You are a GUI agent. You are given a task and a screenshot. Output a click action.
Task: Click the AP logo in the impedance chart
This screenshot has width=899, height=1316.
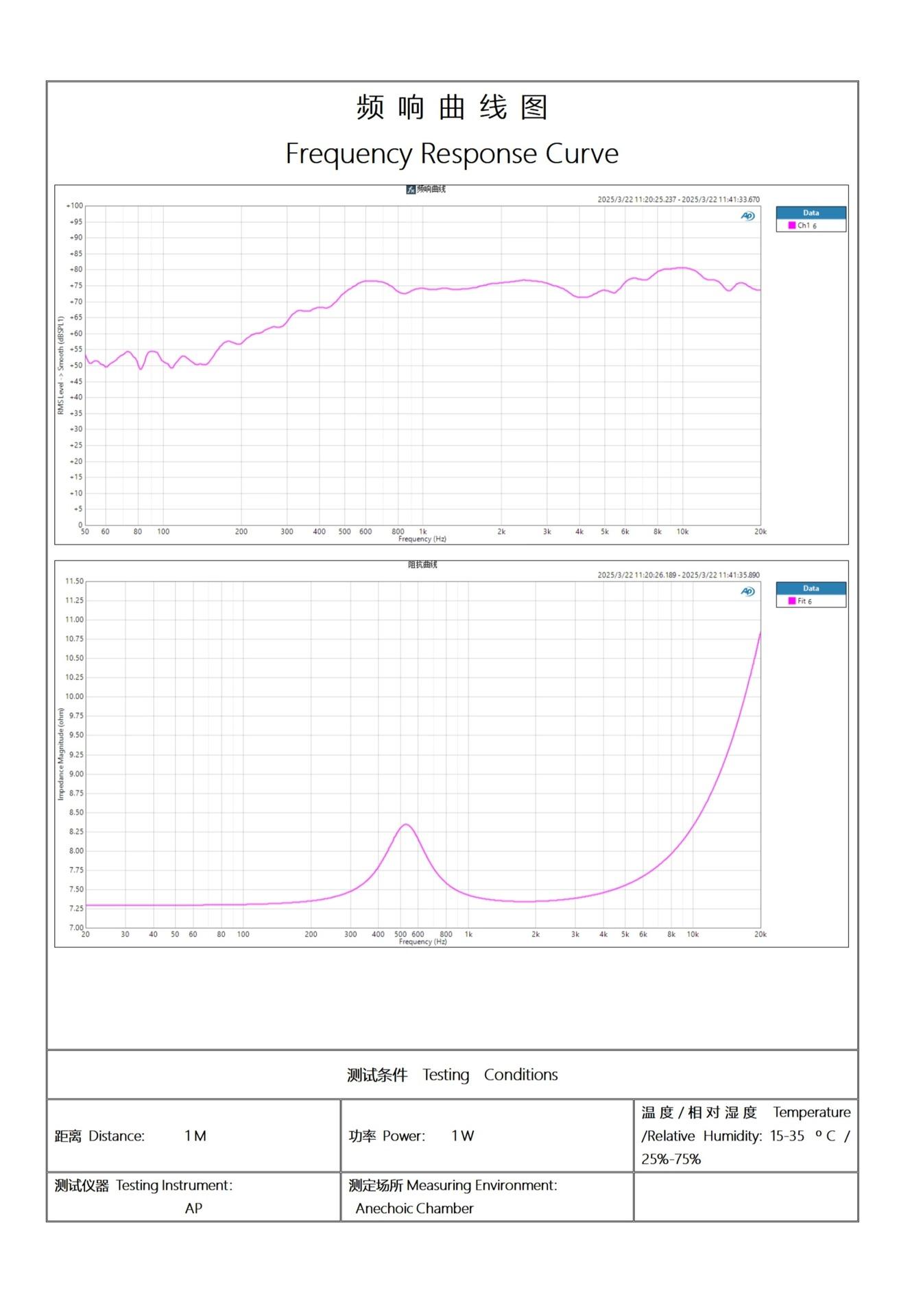747,592
